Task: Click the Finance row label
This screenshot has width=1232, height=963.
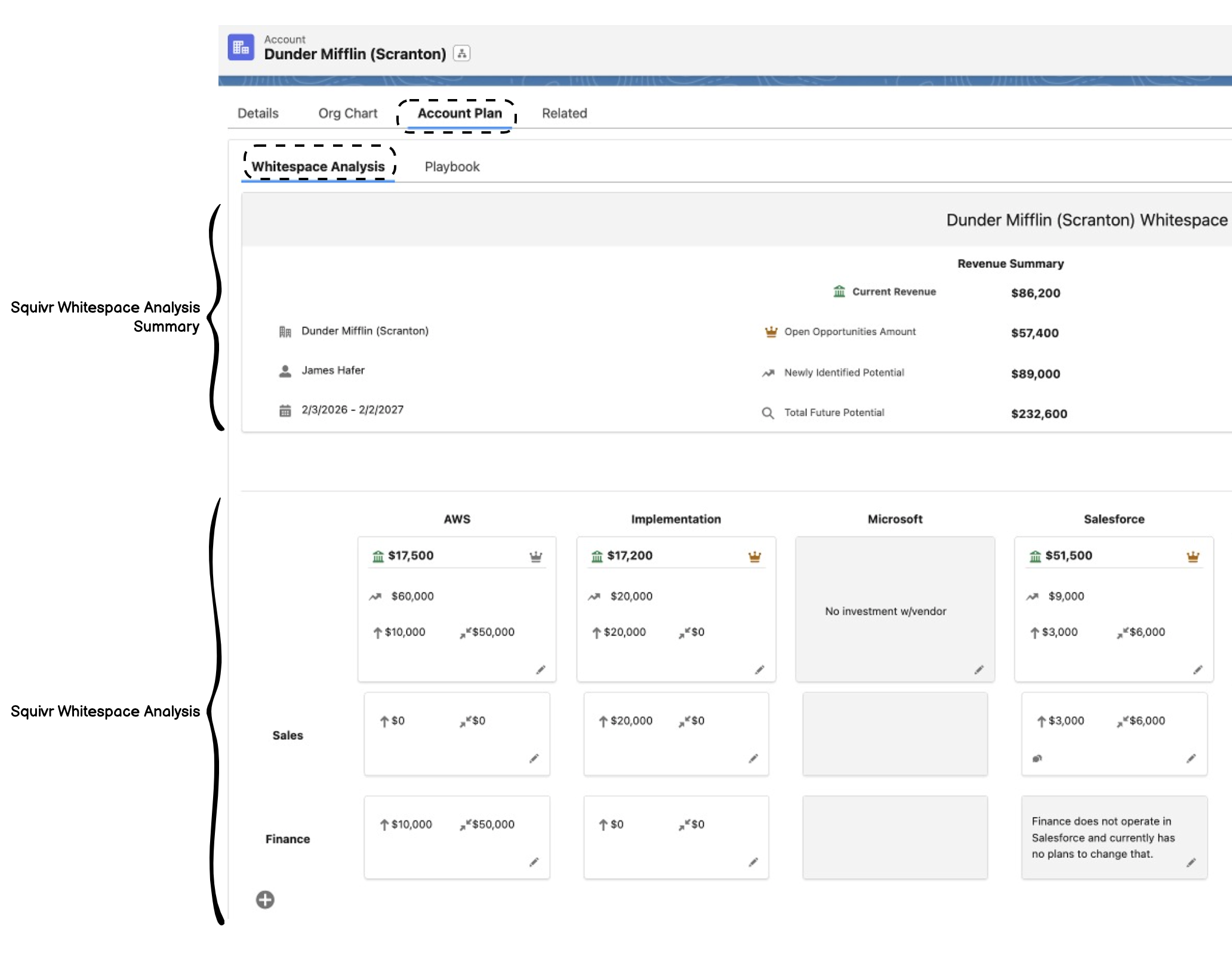Action: 288,839
